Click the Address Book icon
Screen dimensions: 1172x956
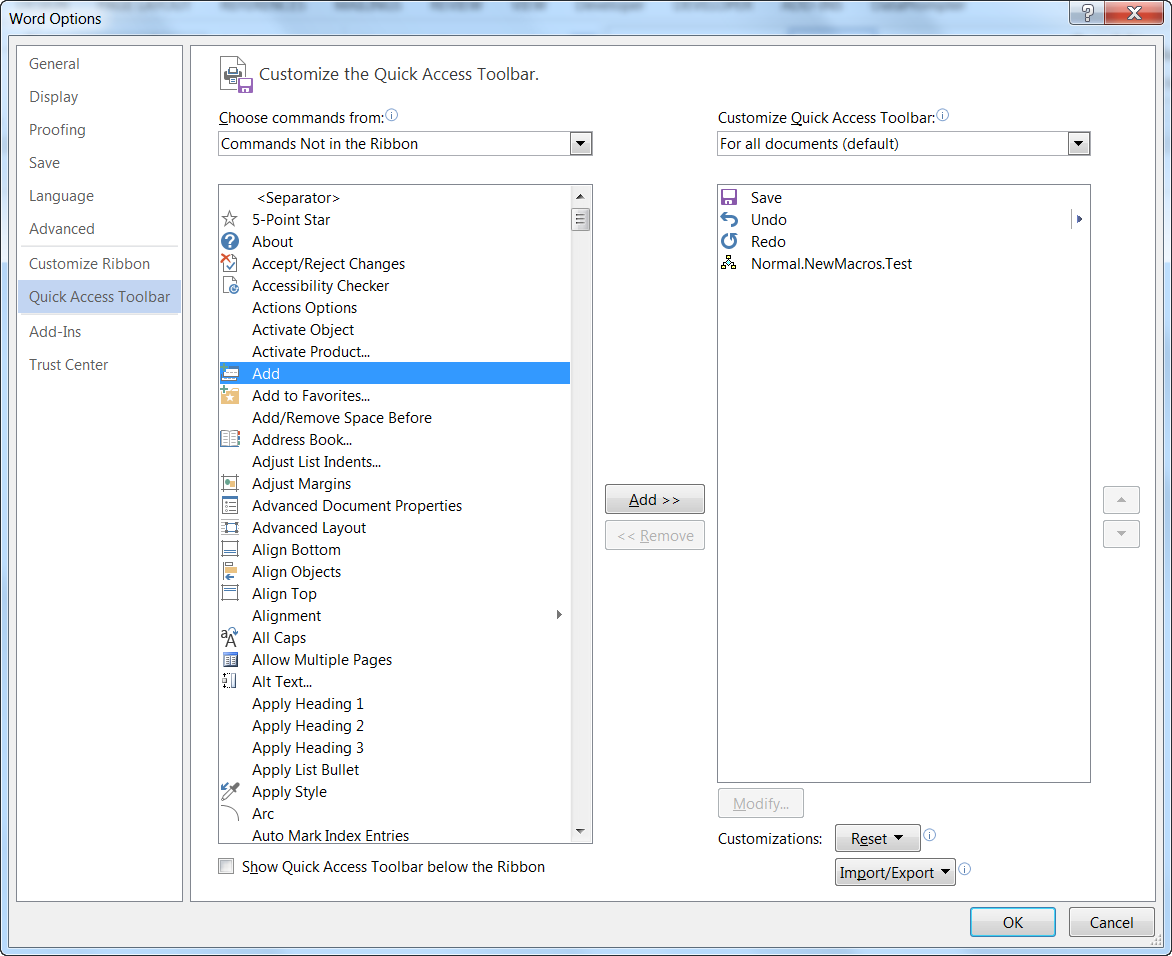229,440
